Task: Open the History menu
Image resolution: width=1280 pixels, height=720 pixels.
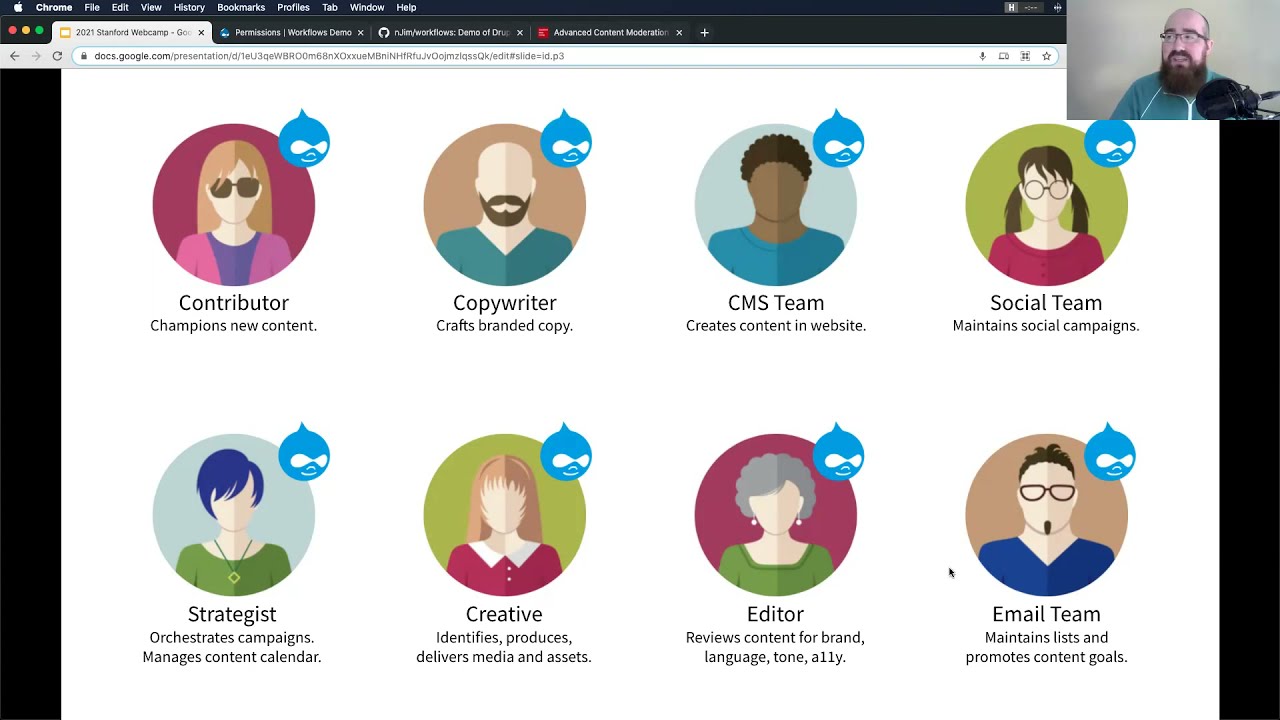Action: pyautogui.click(x=189, y=7)
